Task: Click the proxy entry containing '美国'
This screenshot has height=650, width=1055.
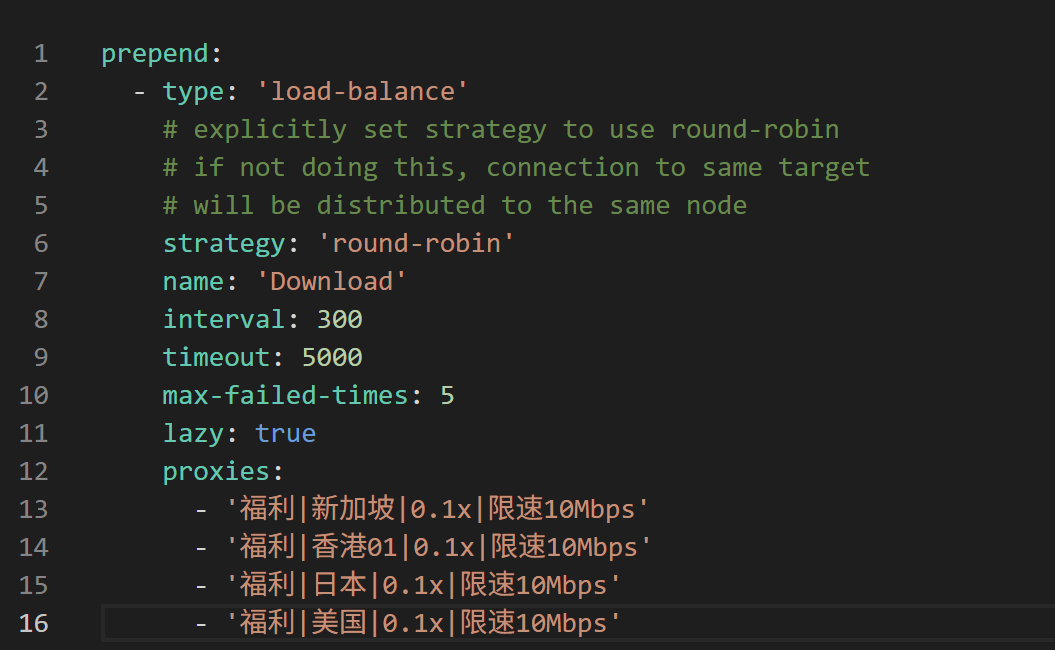Action: (x=423, y=623)
